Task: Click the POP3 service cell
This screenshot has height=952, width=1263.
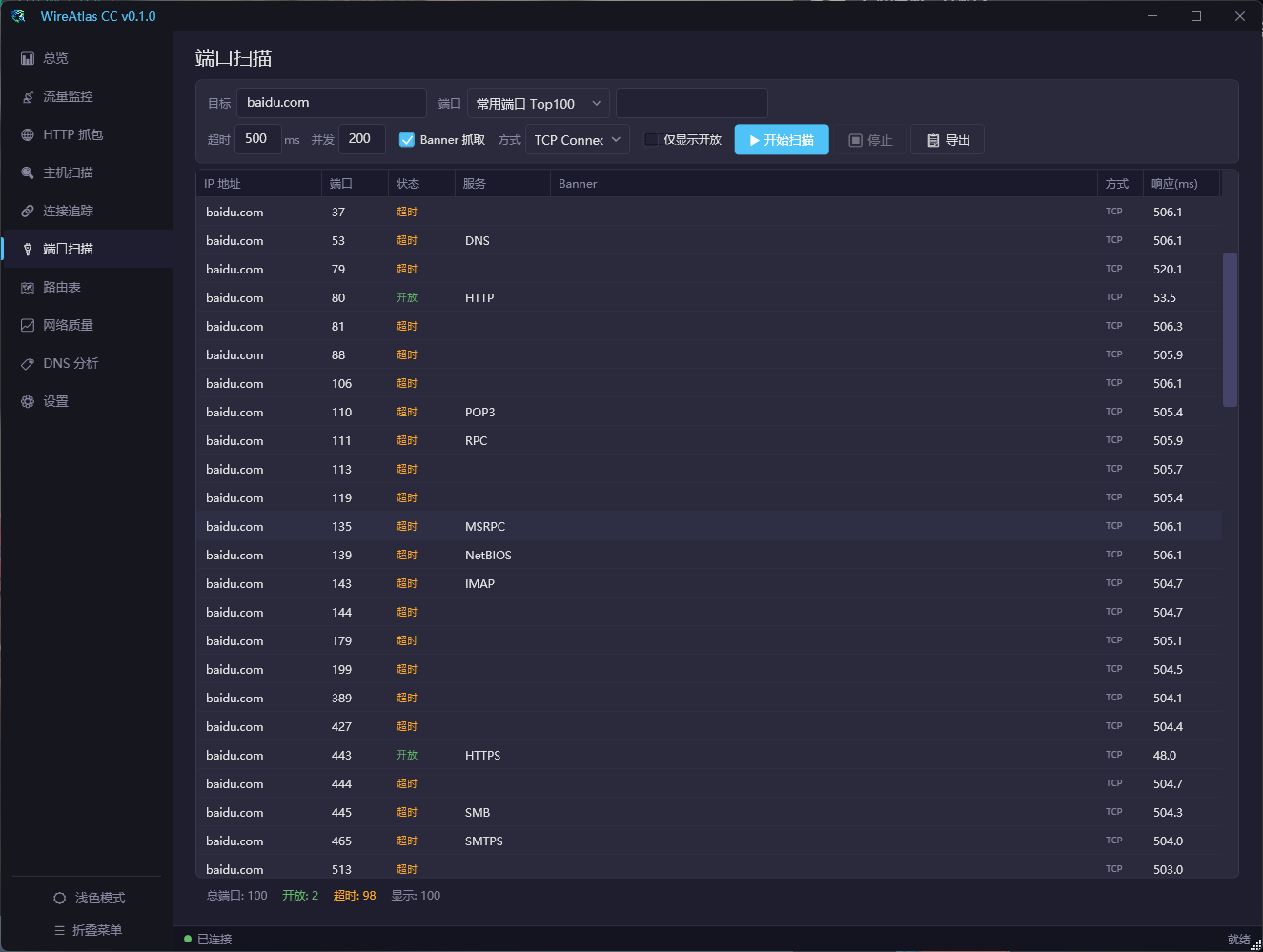Action: point(480,413)
